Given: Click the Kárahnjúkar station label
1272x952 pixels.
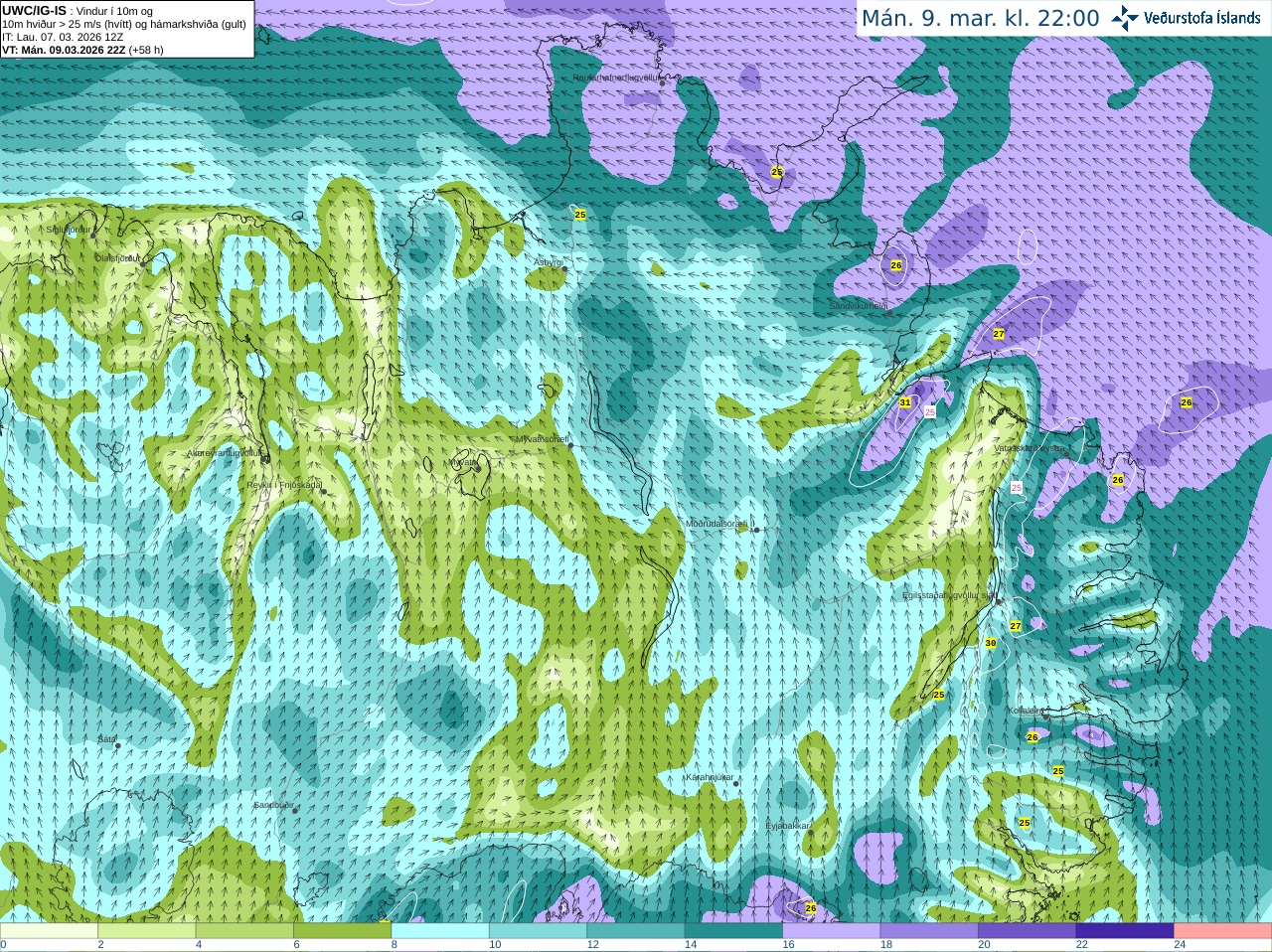Looking at the screenshot, I should [710, 777].
